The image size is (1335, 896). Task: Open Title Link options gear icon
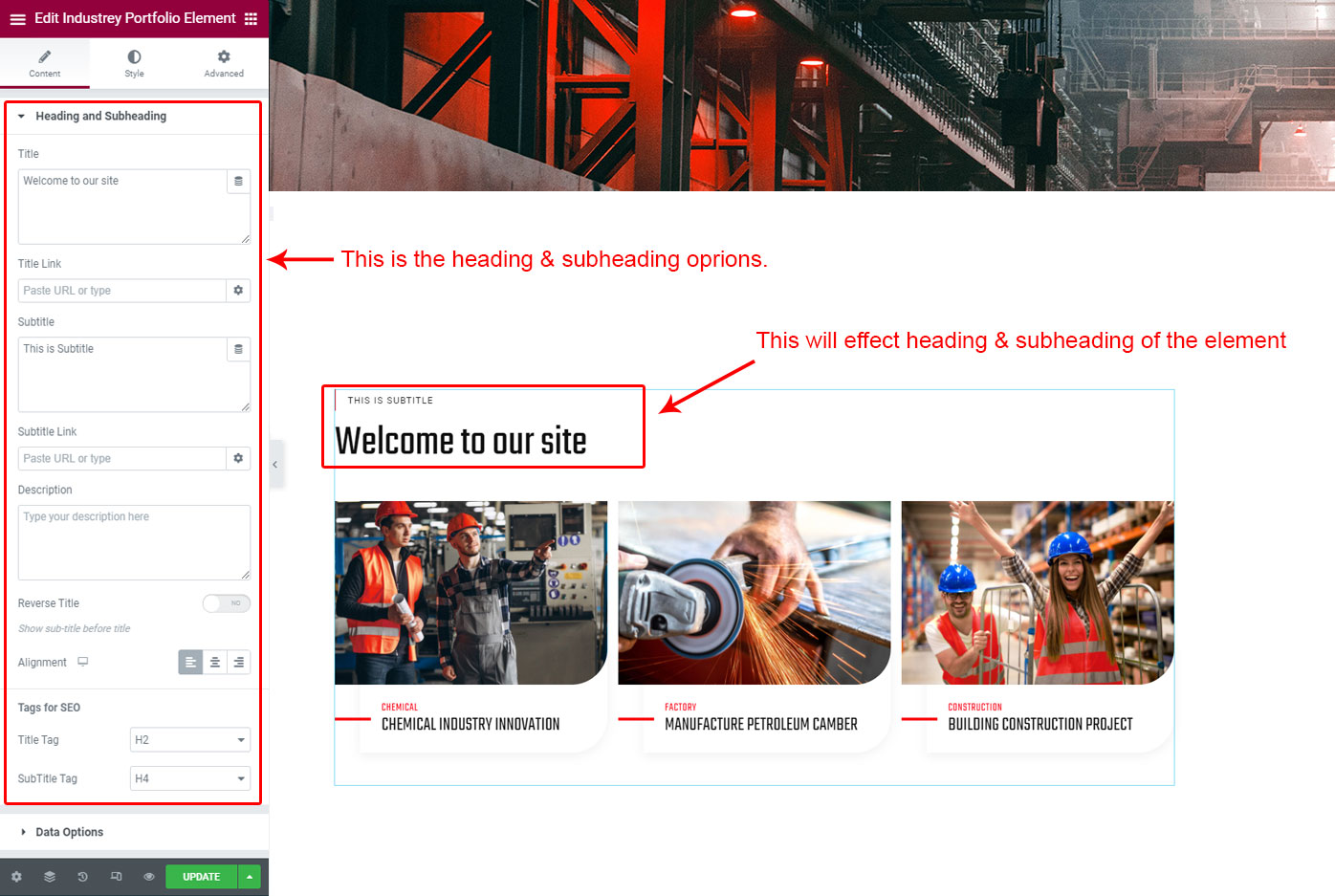pos(238,291)
